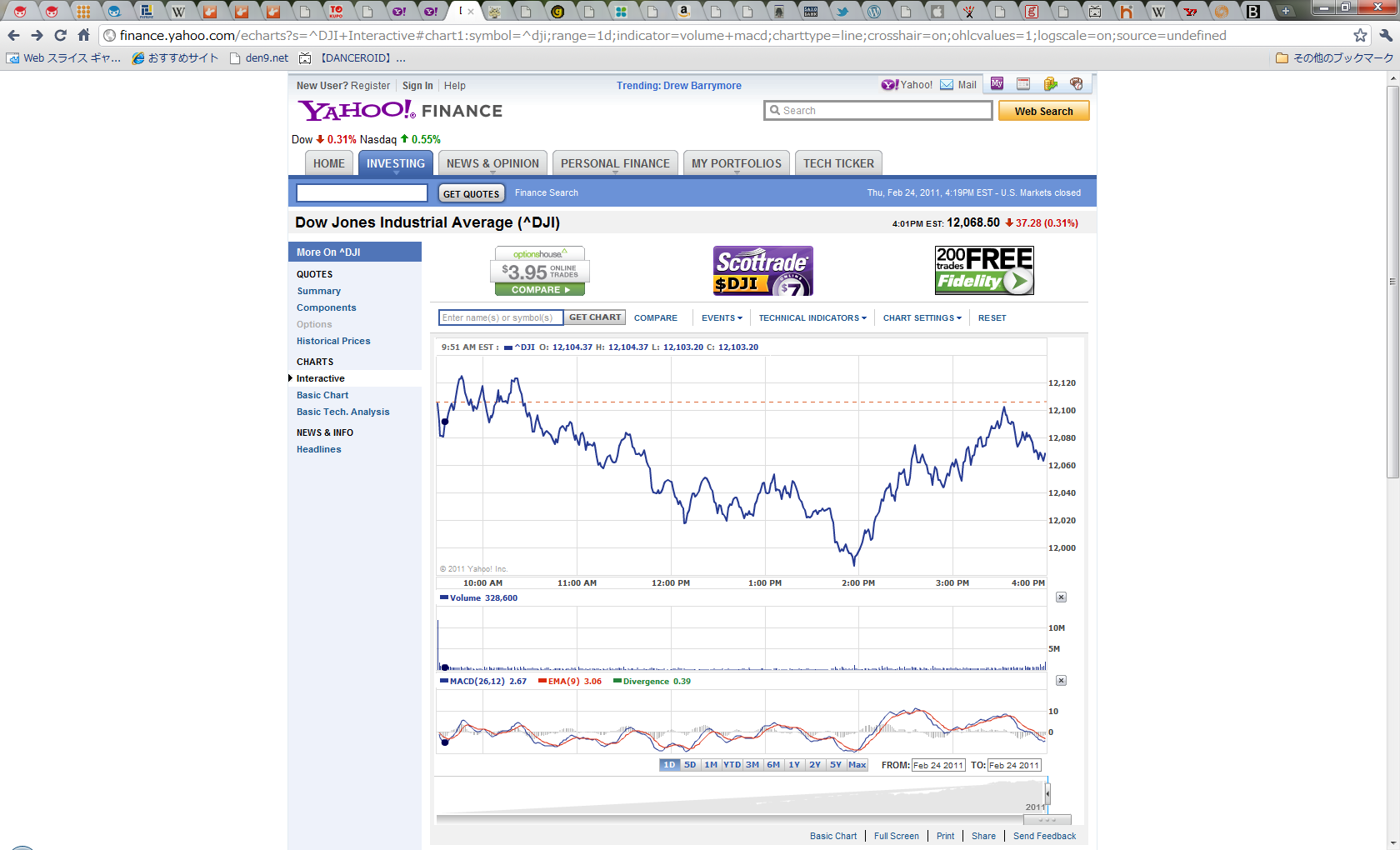
Task: Select the 5D range toggle
Action: (x=690, y=765)
